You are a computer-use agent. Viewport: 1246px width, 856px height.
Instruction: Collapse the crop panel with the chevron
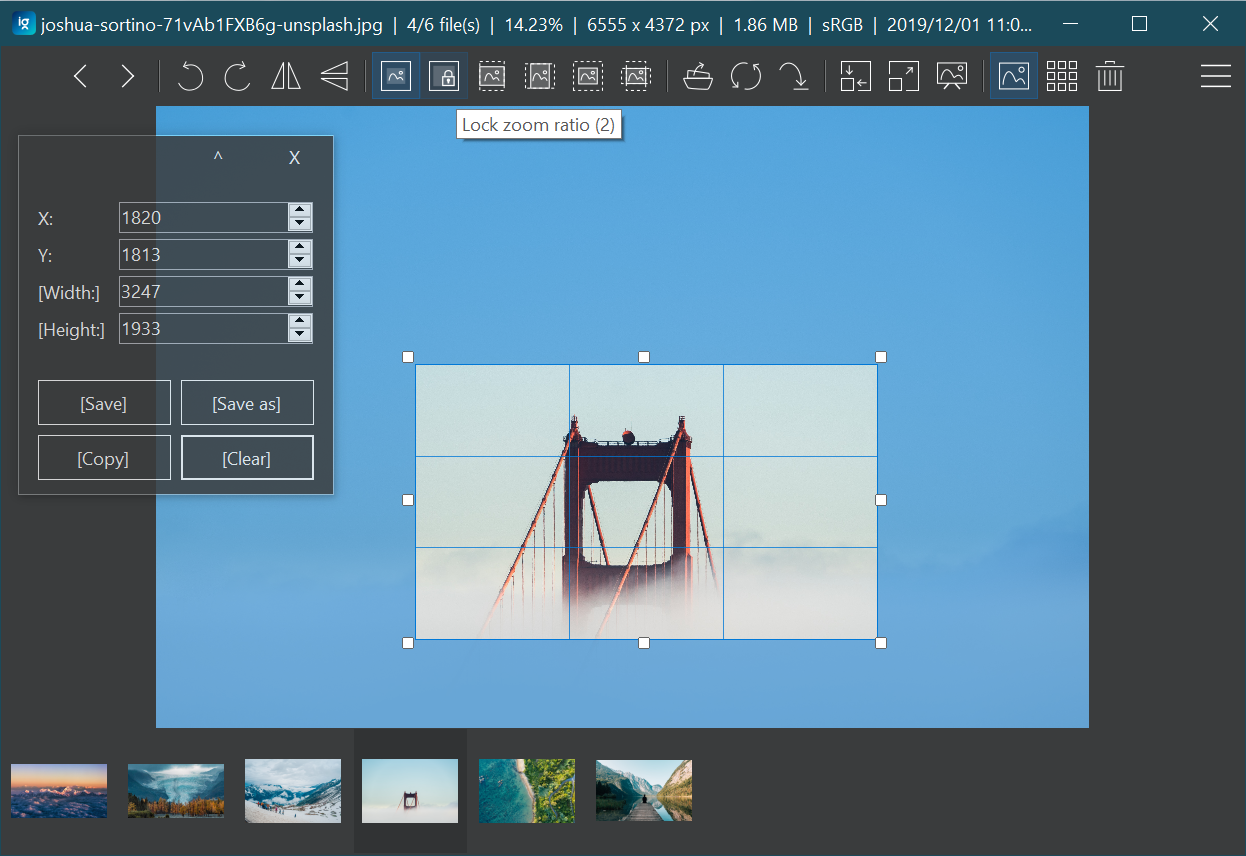(216, 157)
